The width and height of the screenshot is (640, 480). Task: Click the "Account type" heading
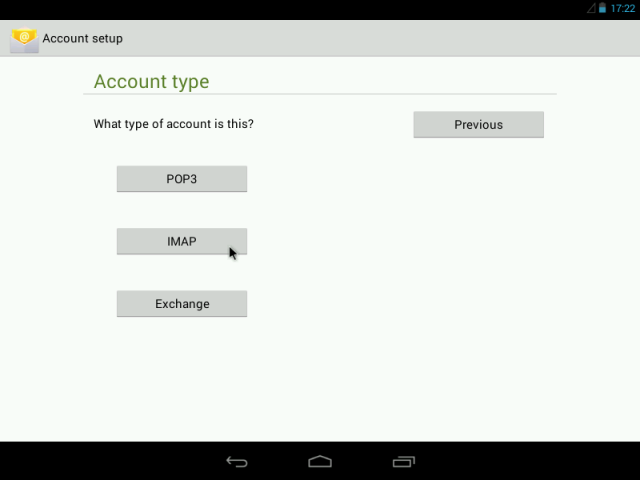151,82
